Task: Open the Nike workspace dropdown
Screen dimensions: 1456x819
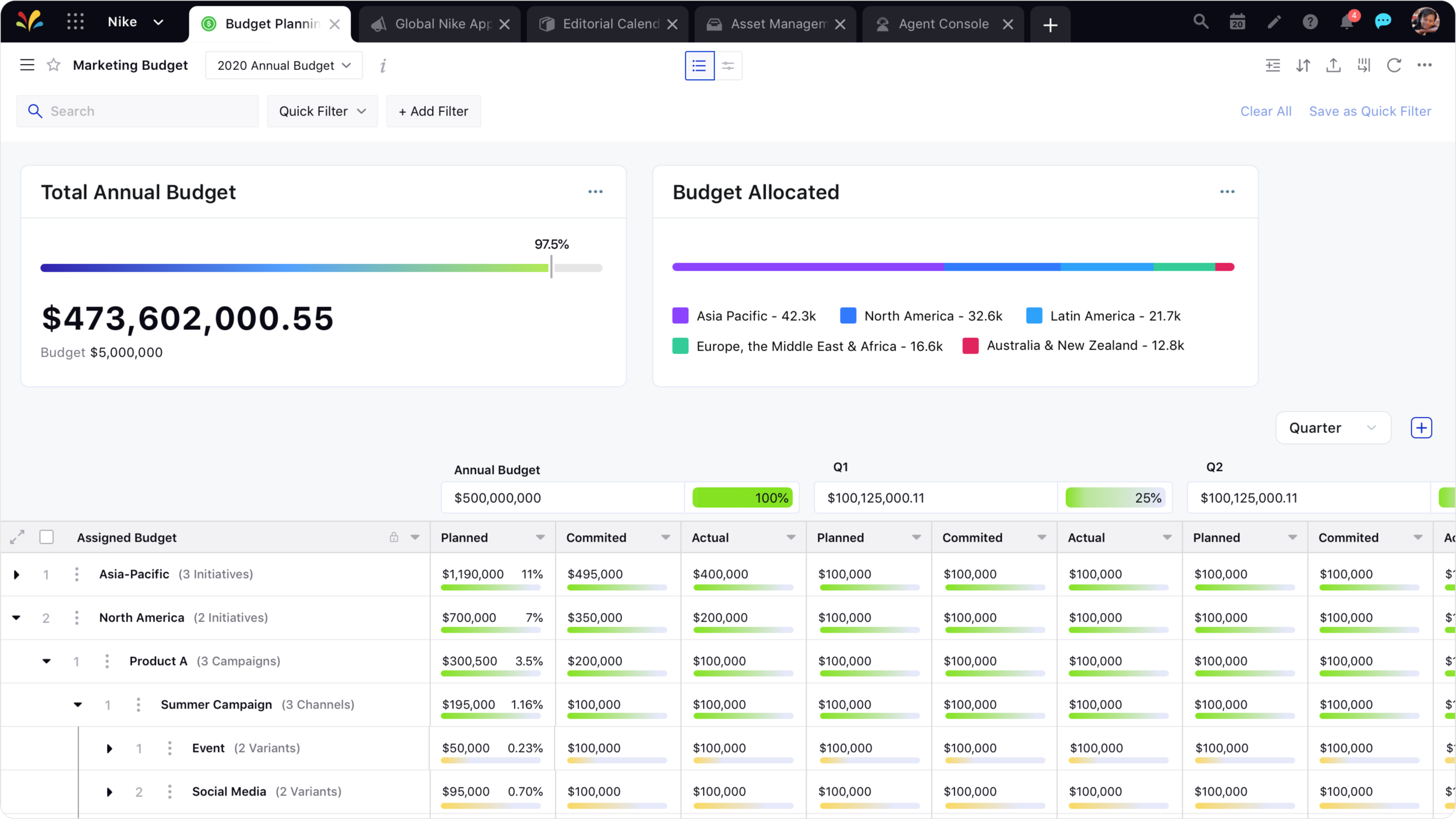Action: click(x=136, y=22)
